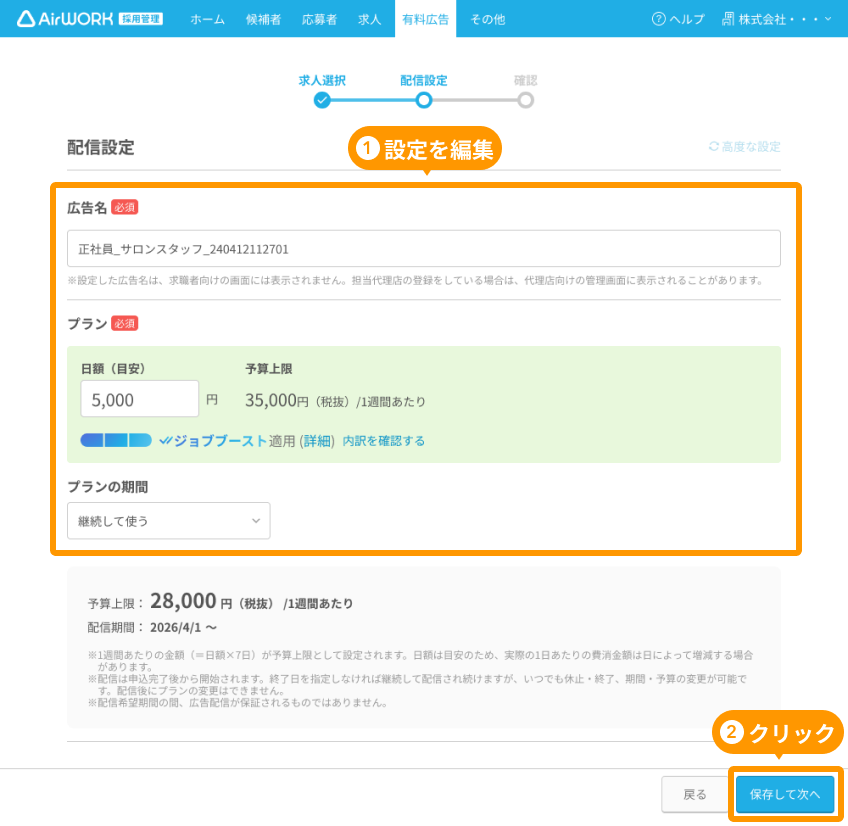
Task: Click the job boost level bar
Action: click(116, 440)
